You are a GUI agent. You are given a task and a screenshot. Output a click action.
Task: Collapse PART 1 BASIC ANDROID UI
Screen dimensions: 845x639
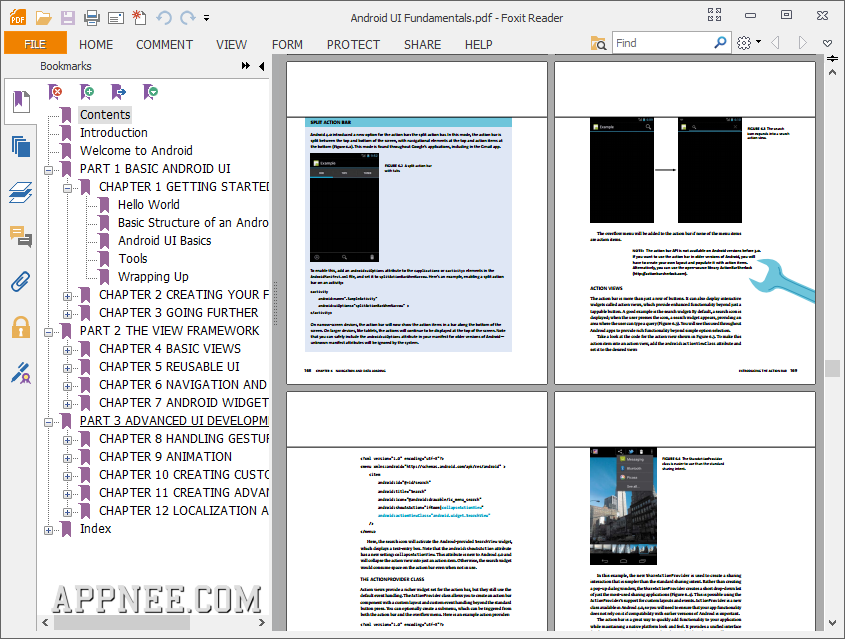[49, 170]
